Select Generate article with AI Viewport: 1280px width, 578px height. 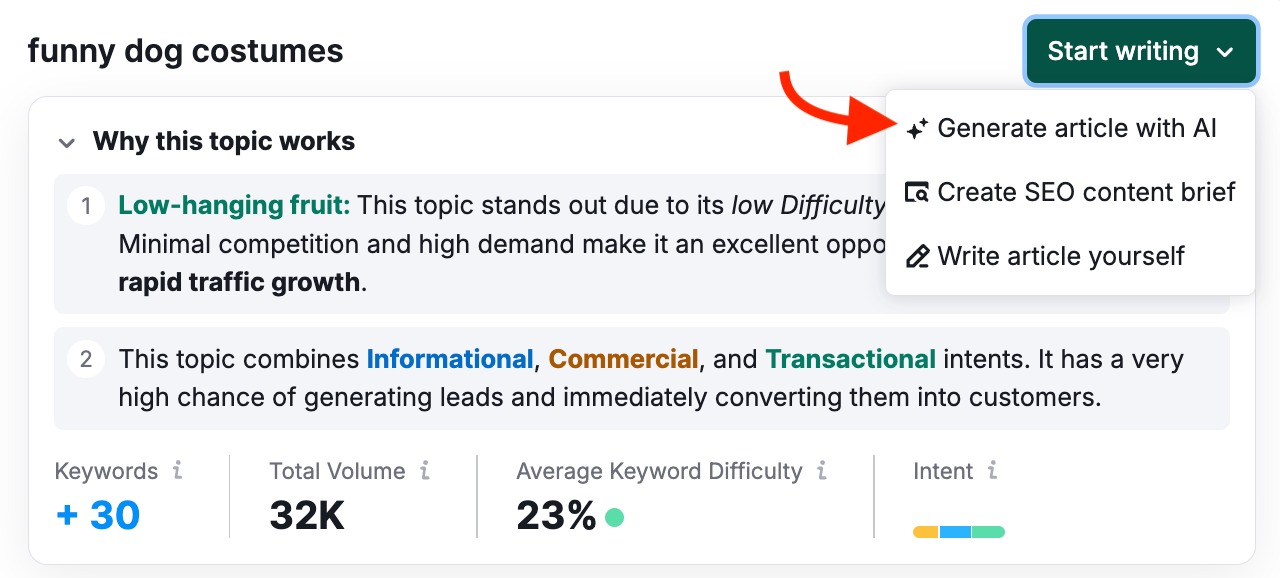[1076, 129]
